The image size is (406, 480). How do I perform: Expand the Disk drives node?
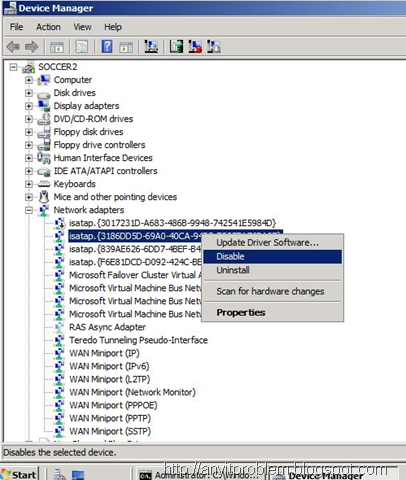[29, 93]
